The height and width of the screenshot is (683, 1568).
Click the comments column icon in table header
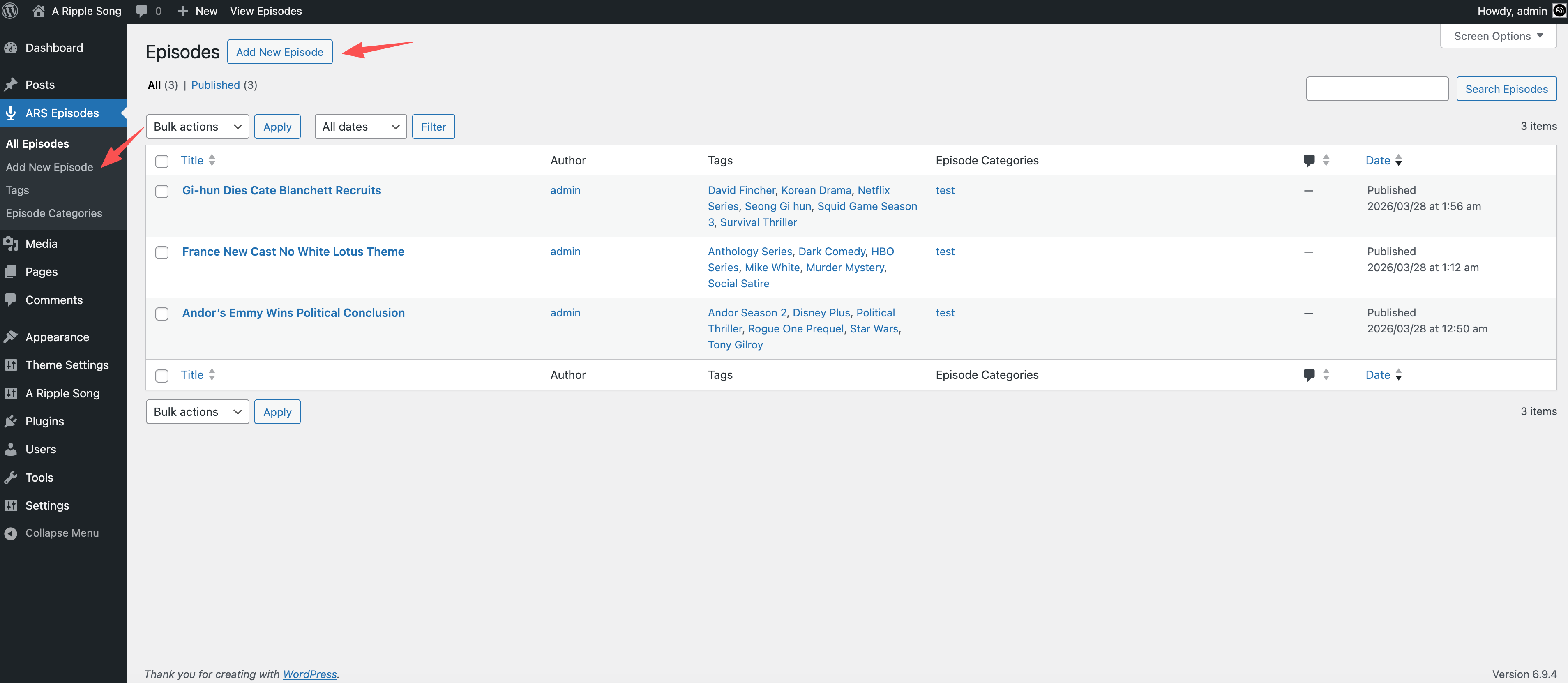click(x=1309, y=160)
